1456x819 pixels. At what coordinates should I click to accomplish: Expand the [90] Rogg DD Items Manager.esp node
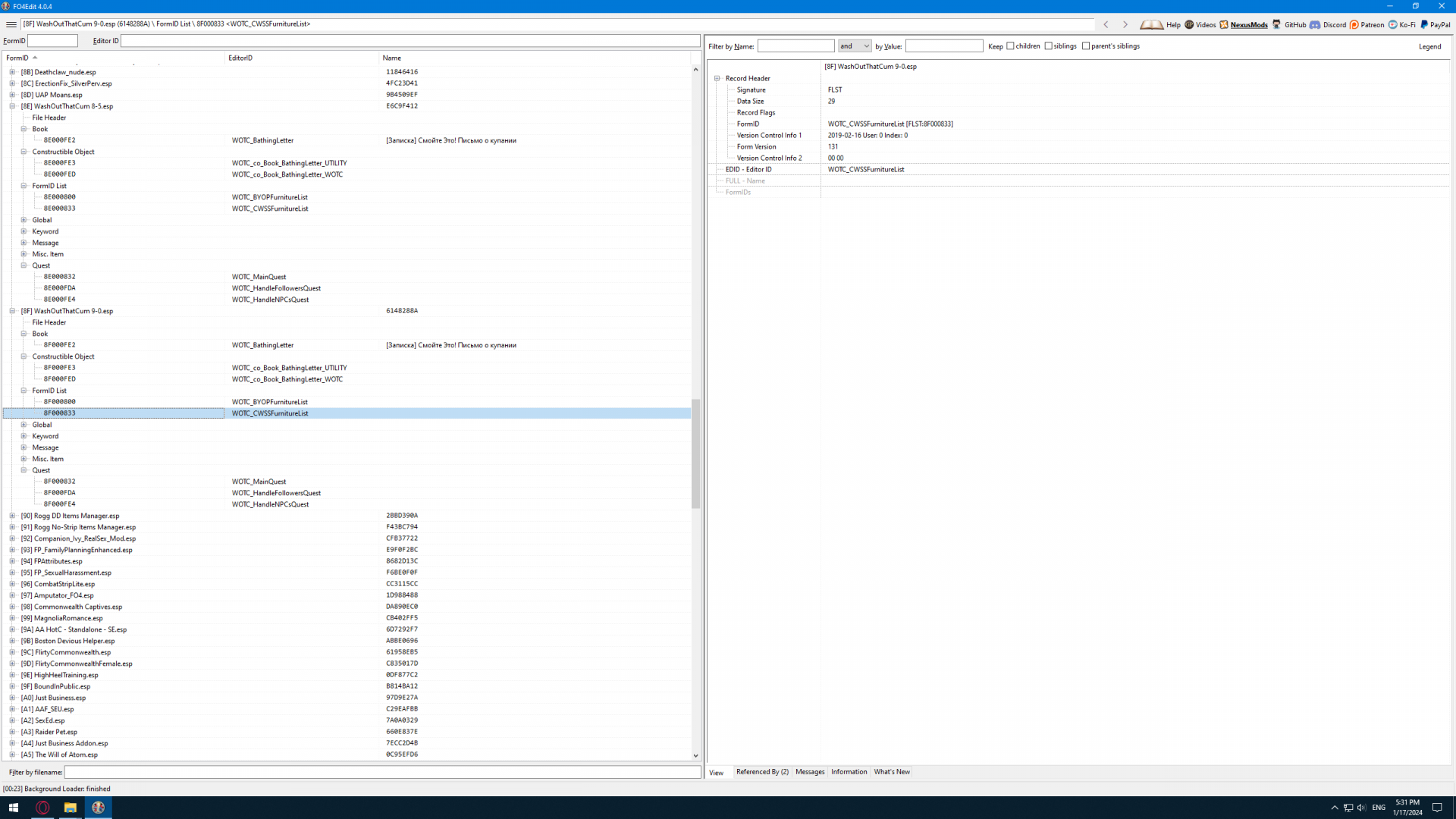(x=12, y=516)
